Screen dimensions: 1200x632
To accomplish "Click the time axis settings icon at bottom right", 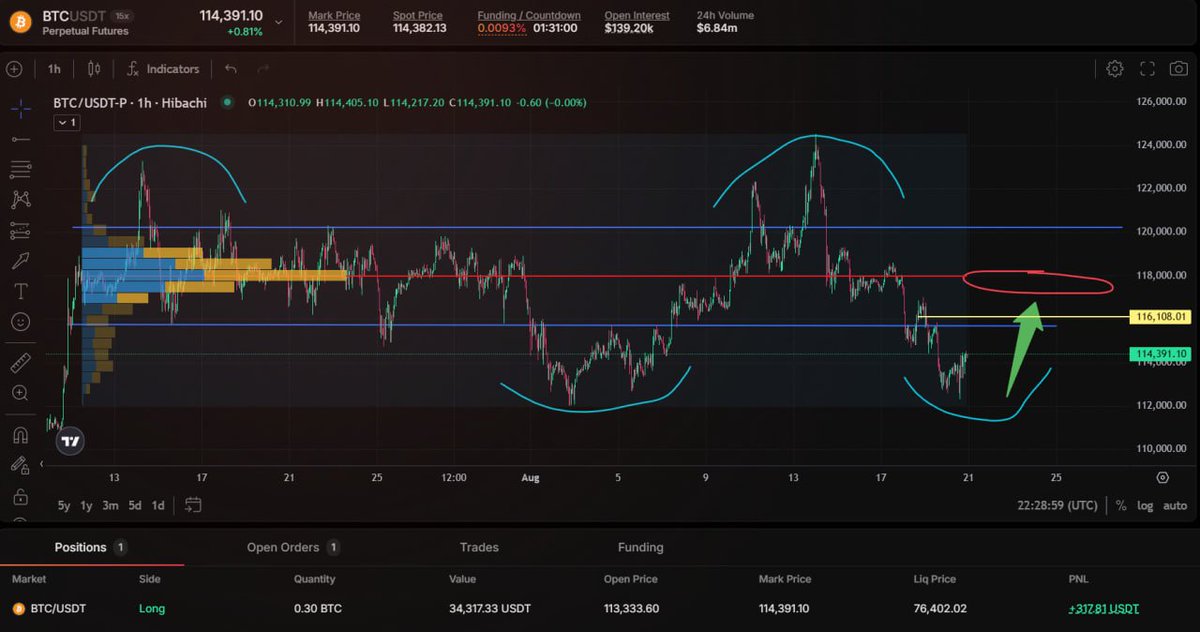I will pos(1162,478).
